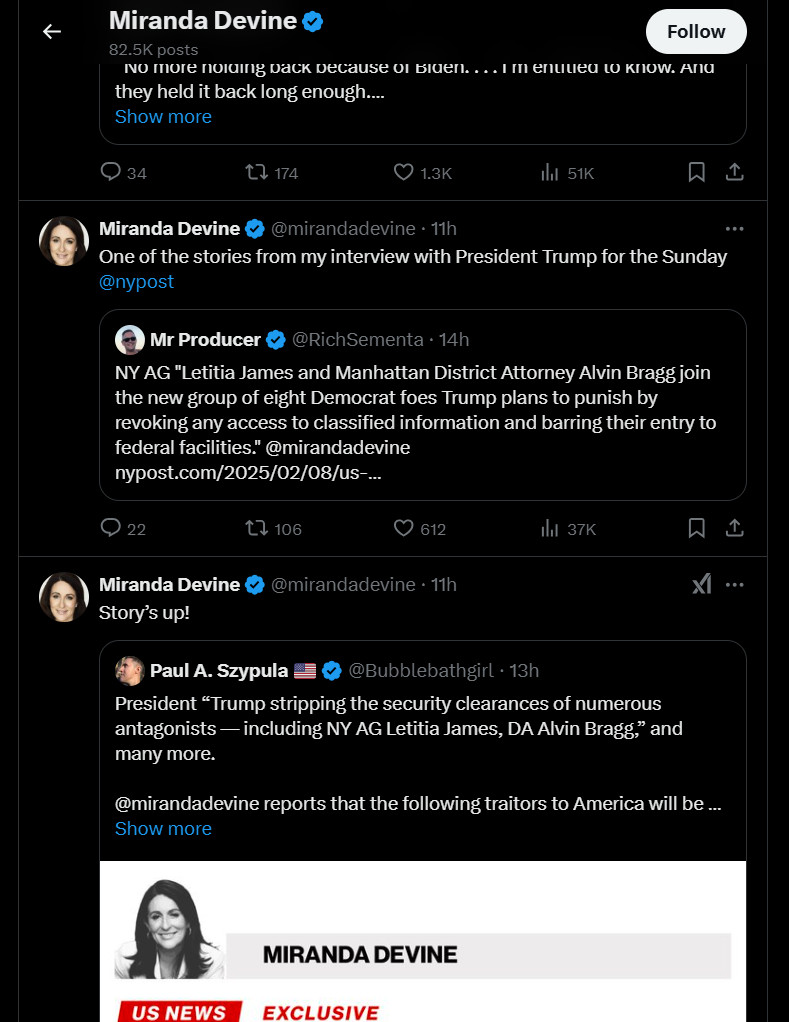Repost the post with 106 reposts
This screenshot has width=789, height=1022.
[x=257, y=528]
